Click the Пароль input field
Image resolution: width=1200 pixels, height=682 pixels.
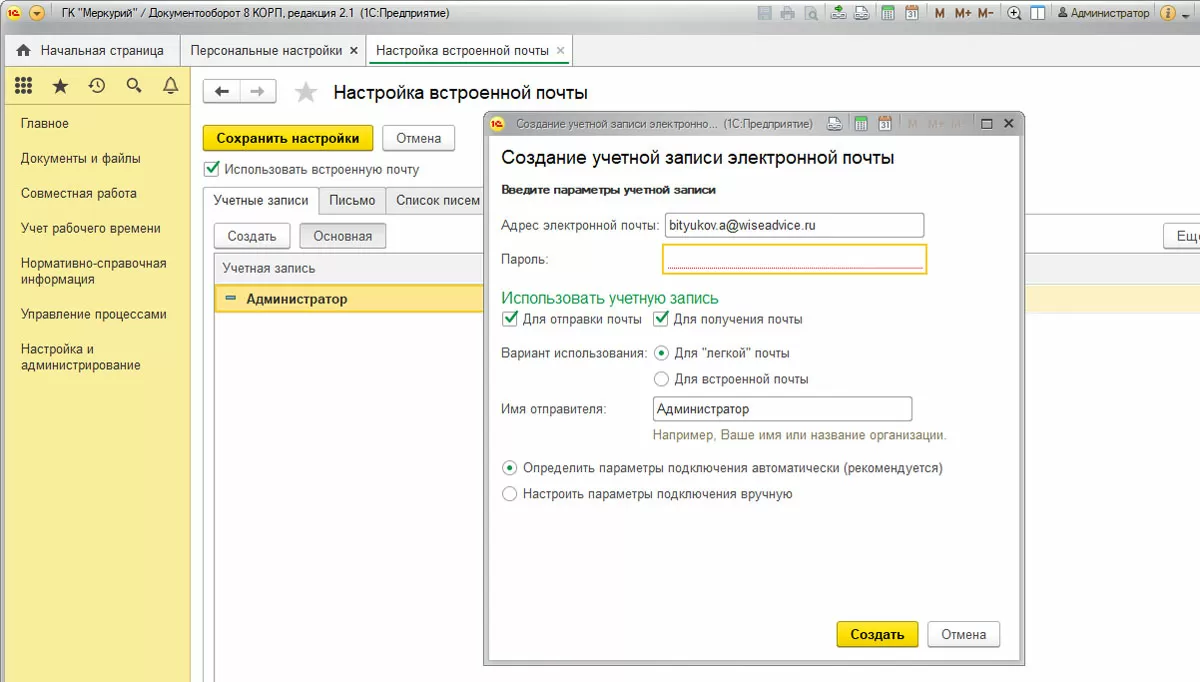tap(794, 259)
